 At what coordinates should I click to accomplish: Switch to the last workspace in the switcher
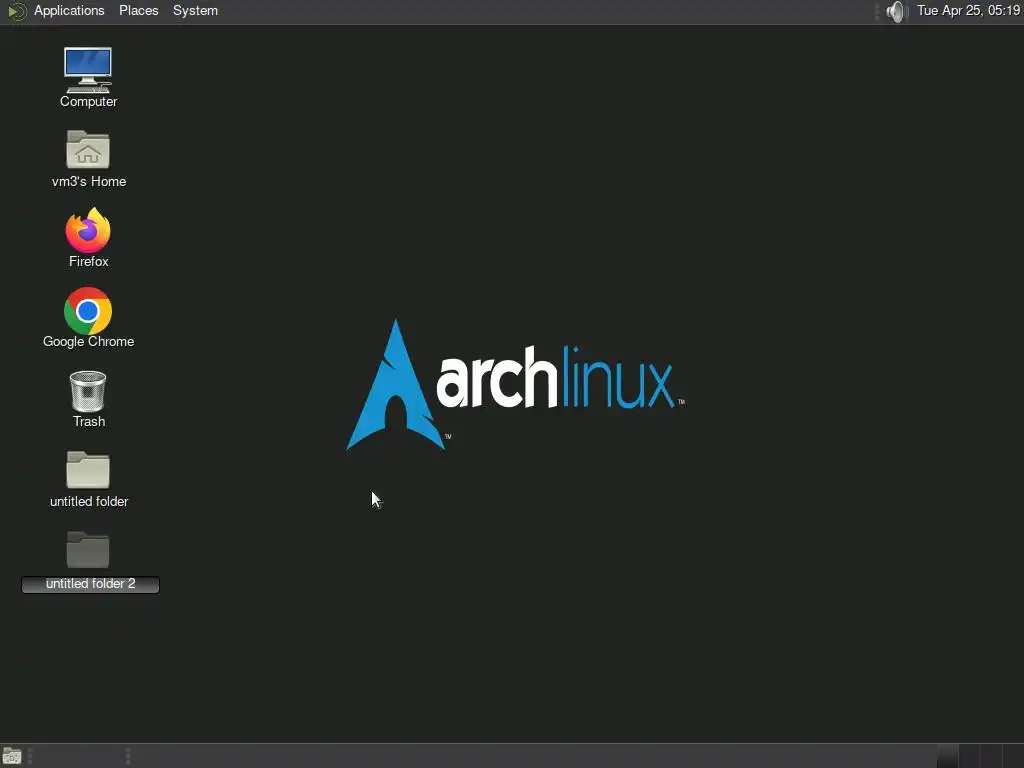coord(1014,756)
